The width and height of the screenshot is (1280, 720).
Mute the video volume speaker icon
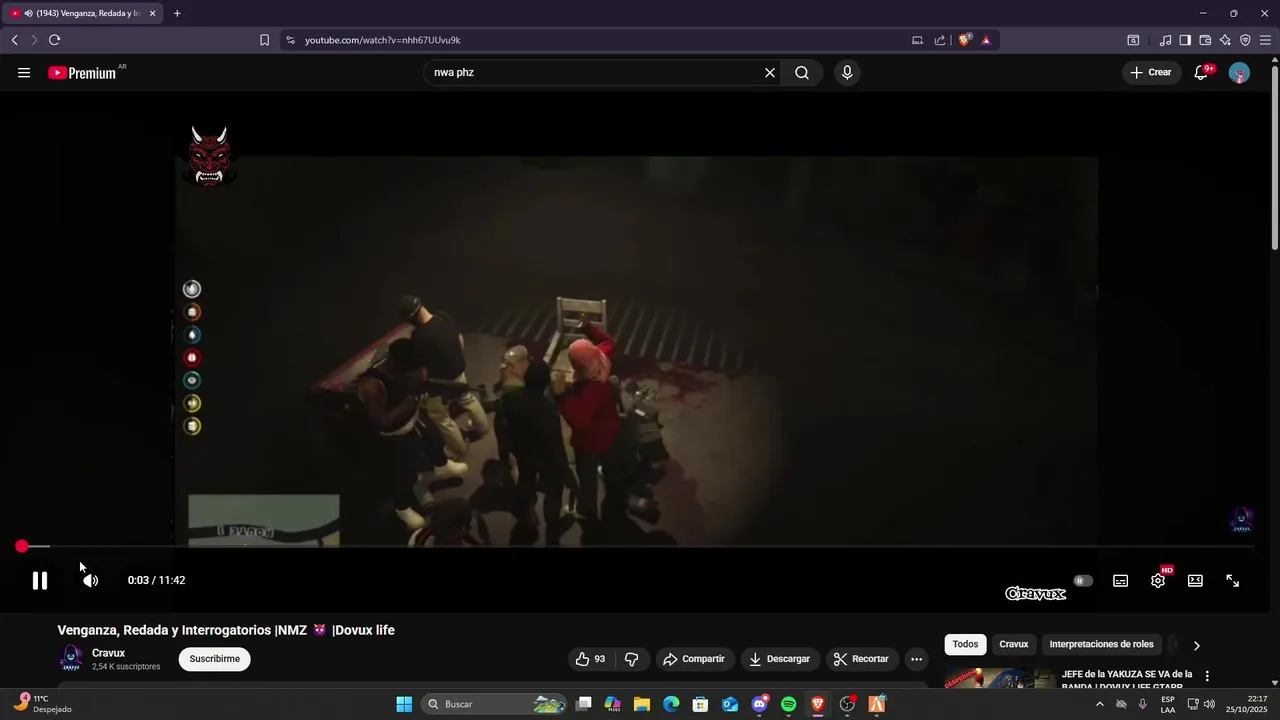[x=90, y=580]
